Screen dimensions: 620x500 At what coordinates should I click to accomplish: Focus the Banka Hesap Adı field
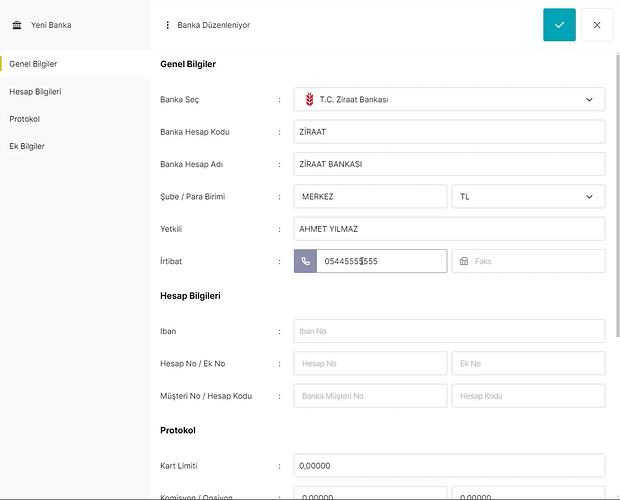click(449, 164)
